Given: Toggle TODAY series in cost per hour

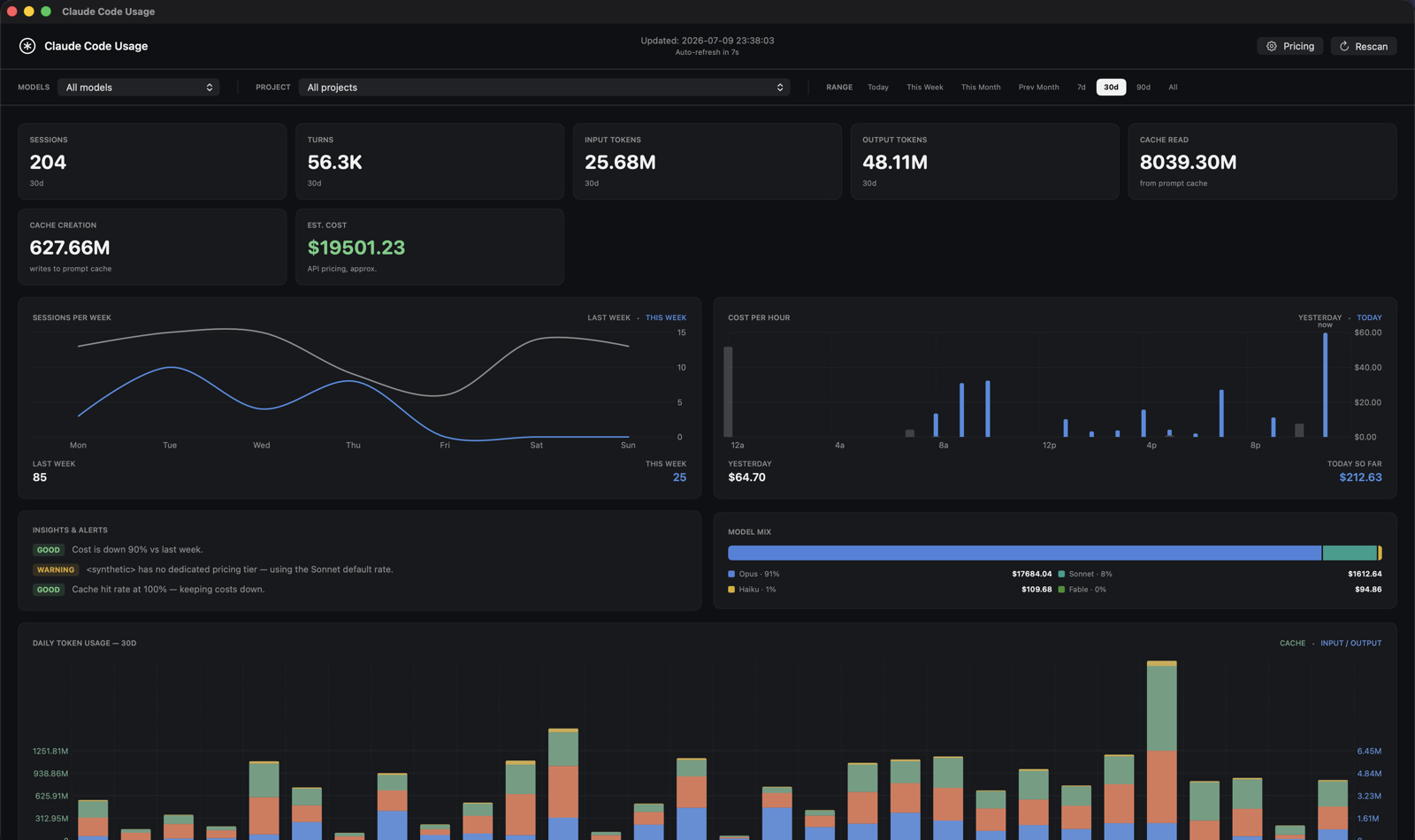Looking at the screenshot, I should 1369,317.
